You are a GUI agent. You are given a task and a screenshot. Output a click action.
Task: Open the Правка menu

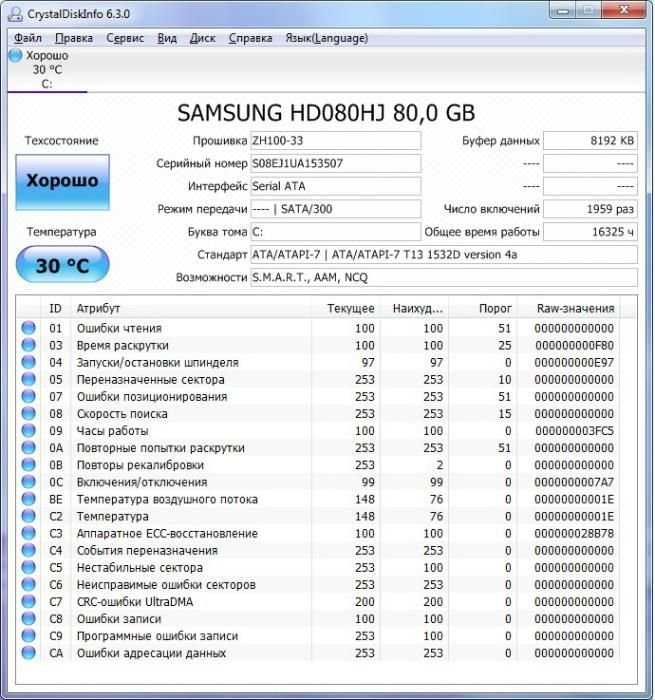pos(74,38)
